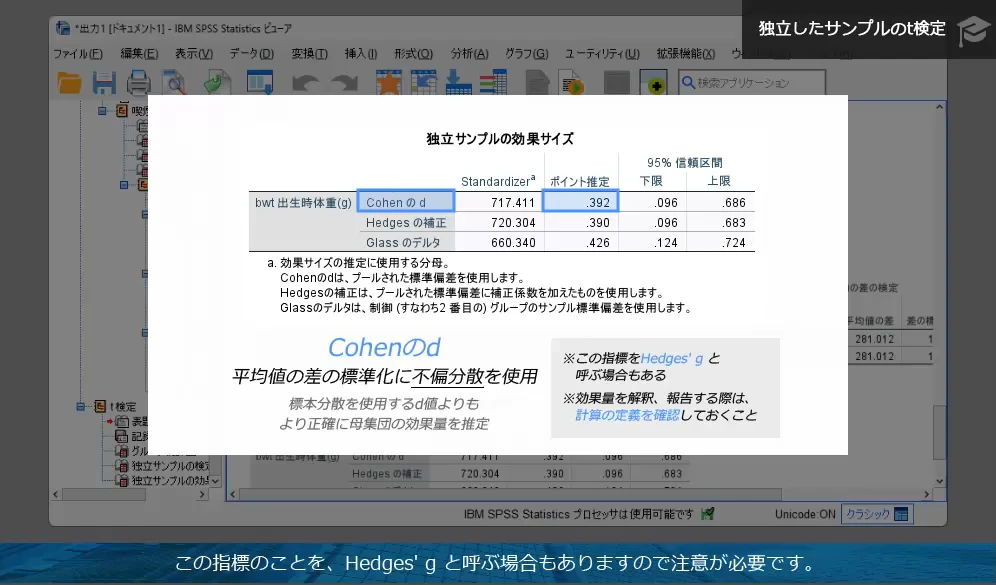Save the output document with the Save icon
This screenshot has width=996, height=585.
tap(103, 84)
